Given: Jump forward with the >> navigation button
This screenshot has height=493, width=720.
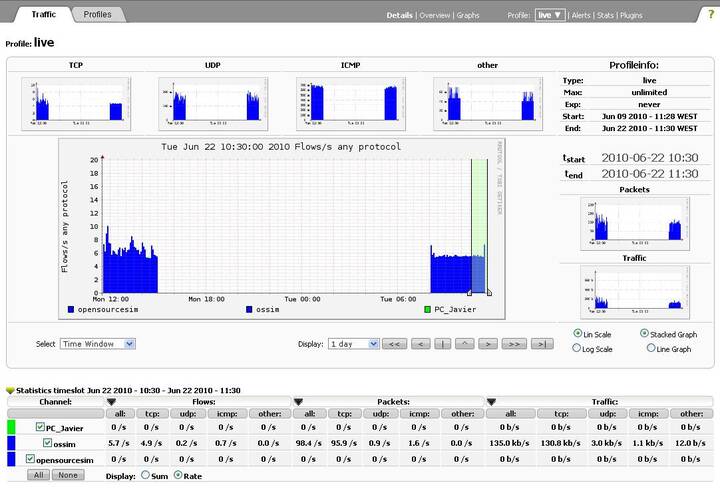Looking at the screenshot, I should tap(514, 344).
